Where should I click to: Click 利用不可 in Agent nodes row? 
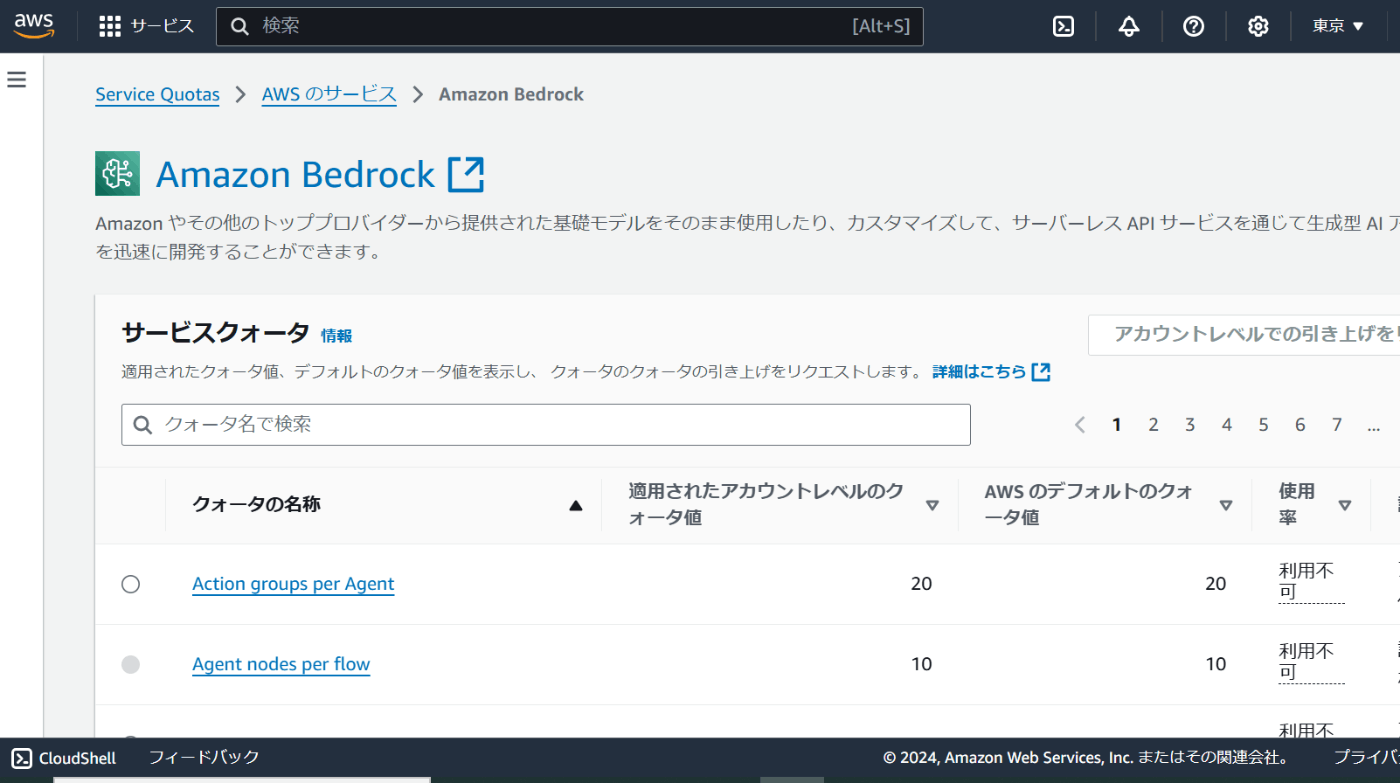point(1310,661)
